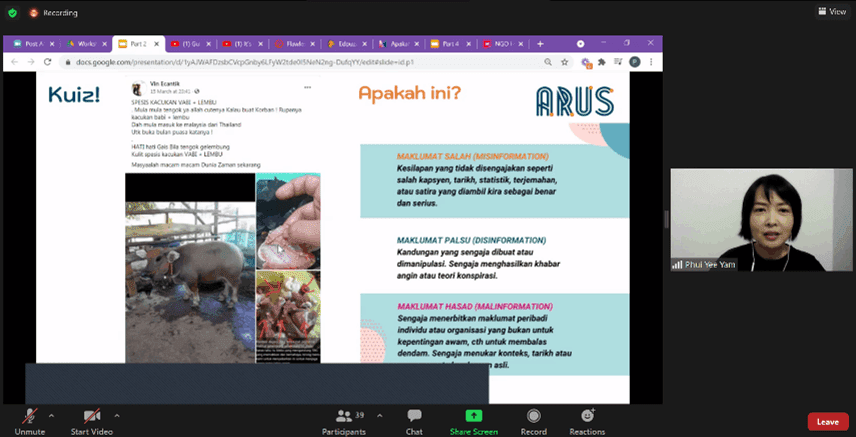856x437 pixels.
Task: Unmute the microphone in Zoom
Action: [29, 422]
